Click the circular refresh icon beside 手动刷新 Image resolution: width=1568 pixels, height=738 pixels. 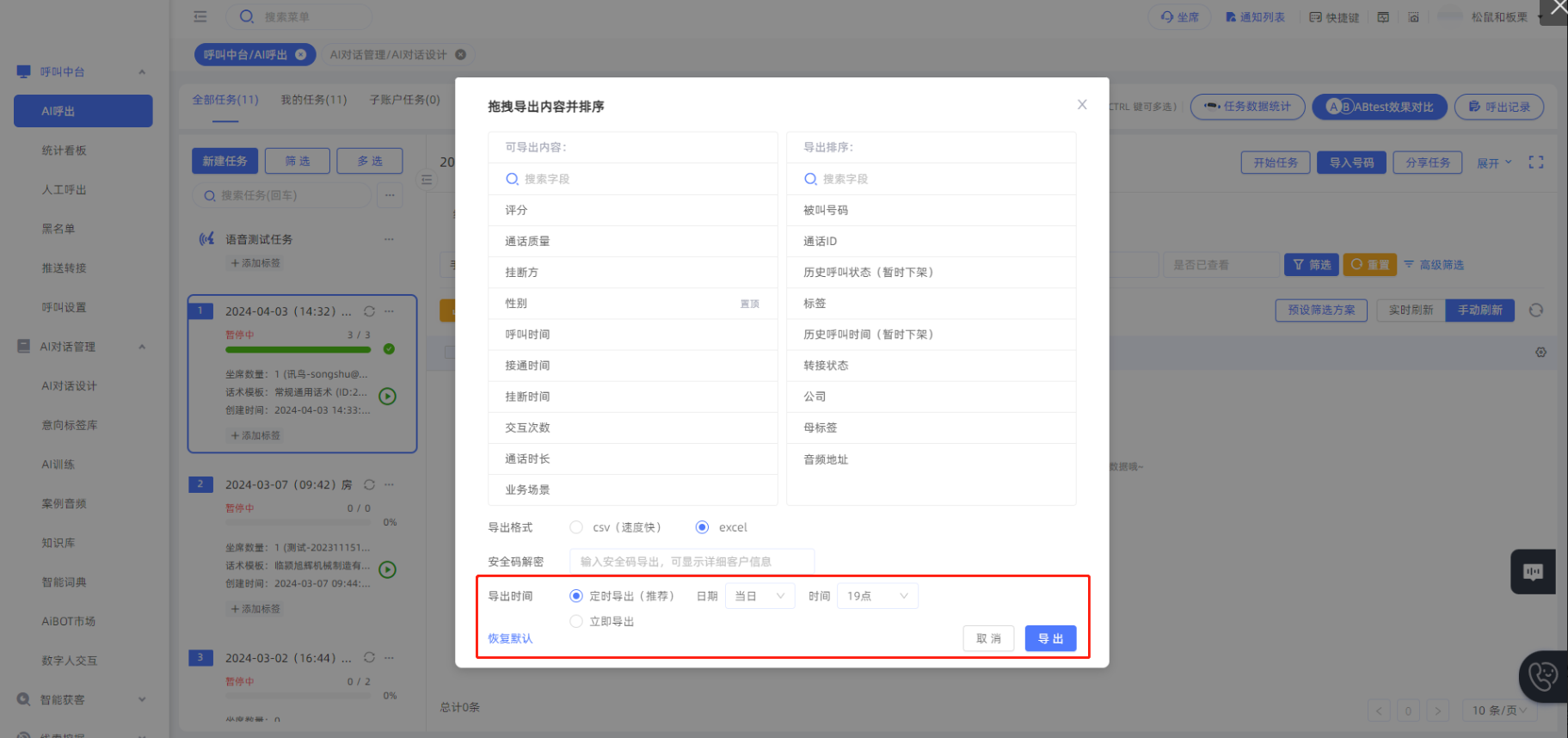tap(1535, 311)
